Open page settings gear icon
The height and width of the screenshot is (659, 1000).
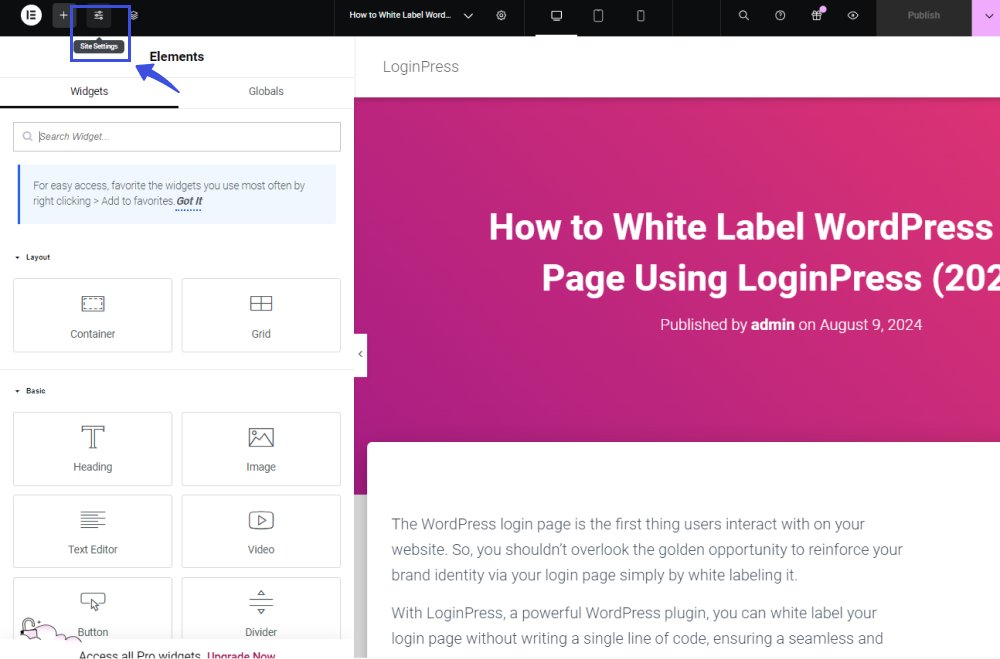click(501, 15)
